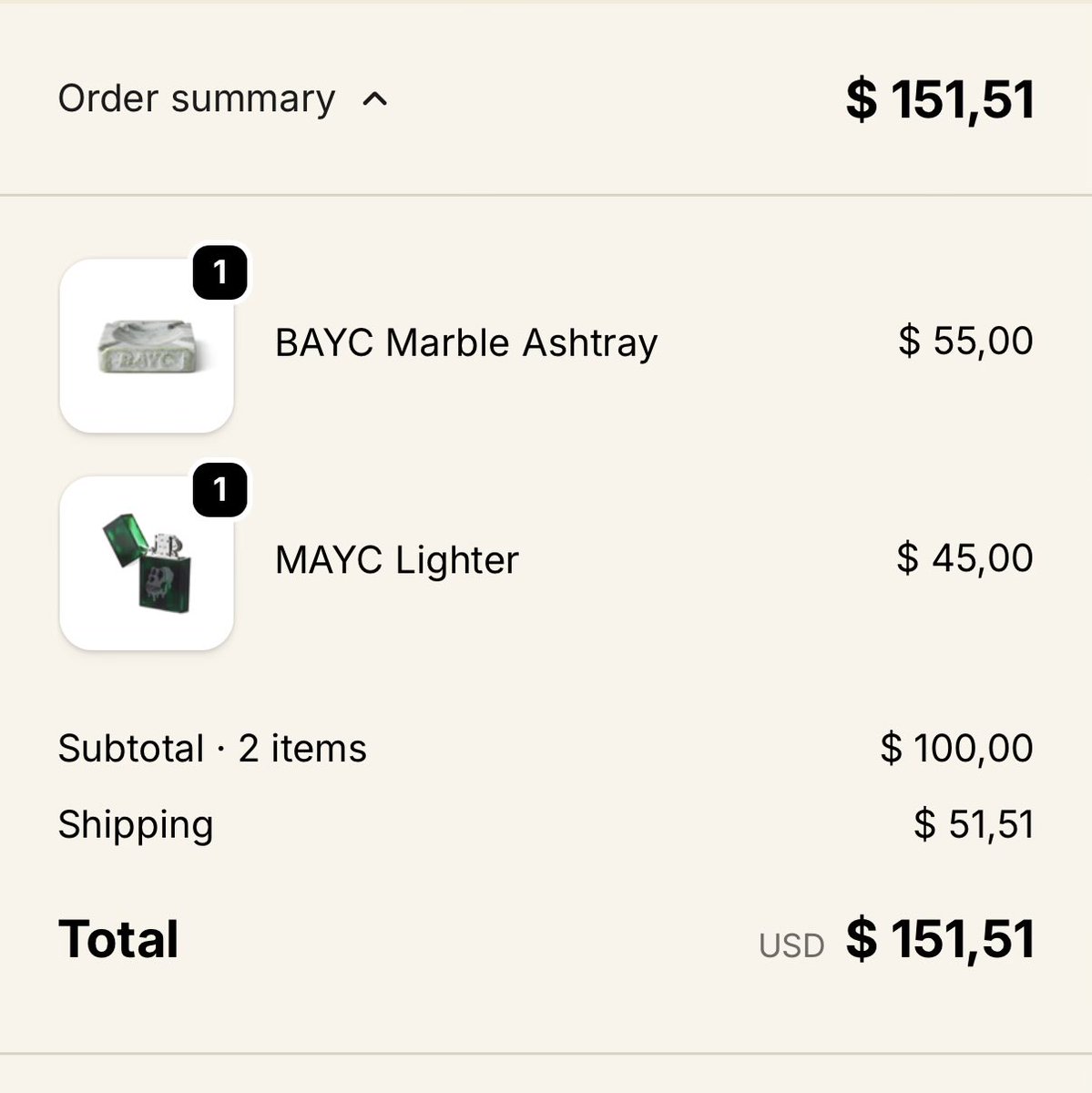Screen dimensions: 1092x1093
Task: Click the Shipping label
Action: [x=135, y=824]
